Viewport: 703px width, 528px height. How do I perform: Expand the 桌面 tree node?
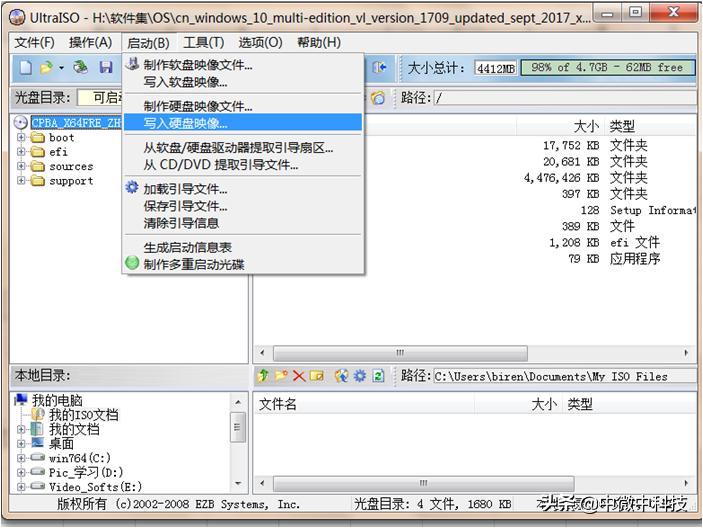[x=21, y=444]
